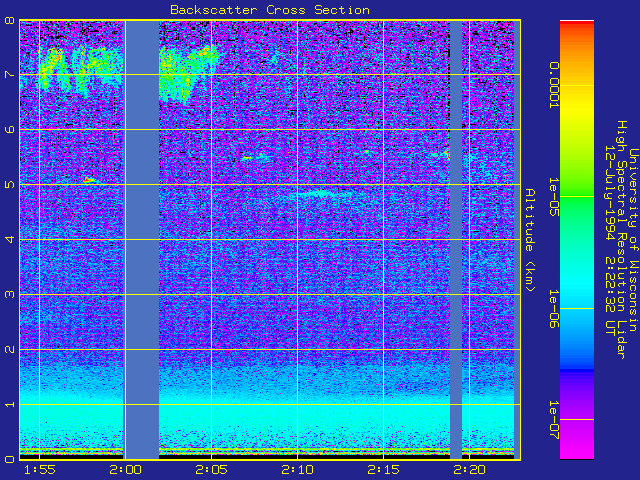Click the 2:10 time axis label
This screenshot has width=640, height=480.
pos(298,470)
